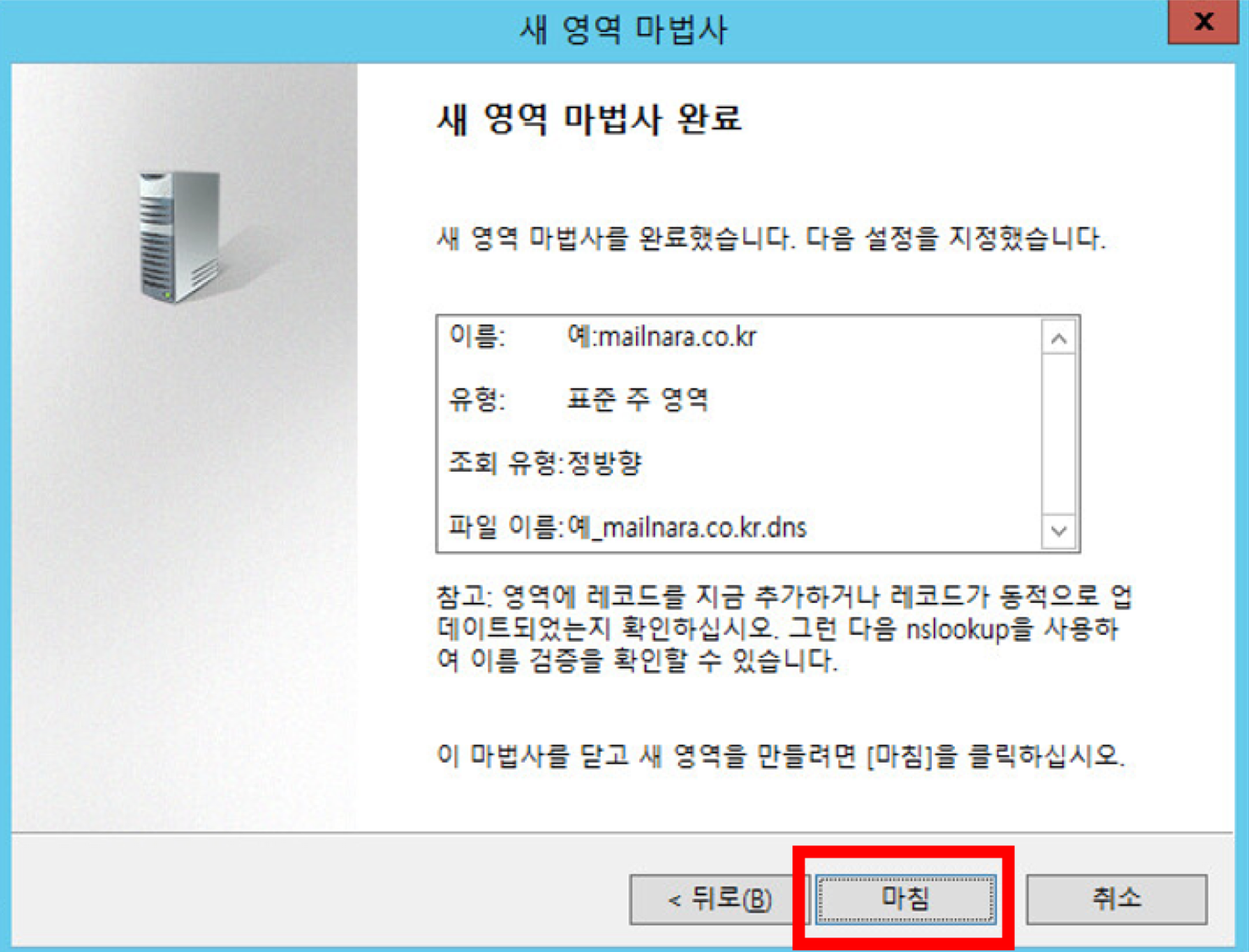This screenshot has width=1249, height=952.
Task: Click the instruction text mentioning [마침]
Action: pyautogui.click(x=781, y=755)
